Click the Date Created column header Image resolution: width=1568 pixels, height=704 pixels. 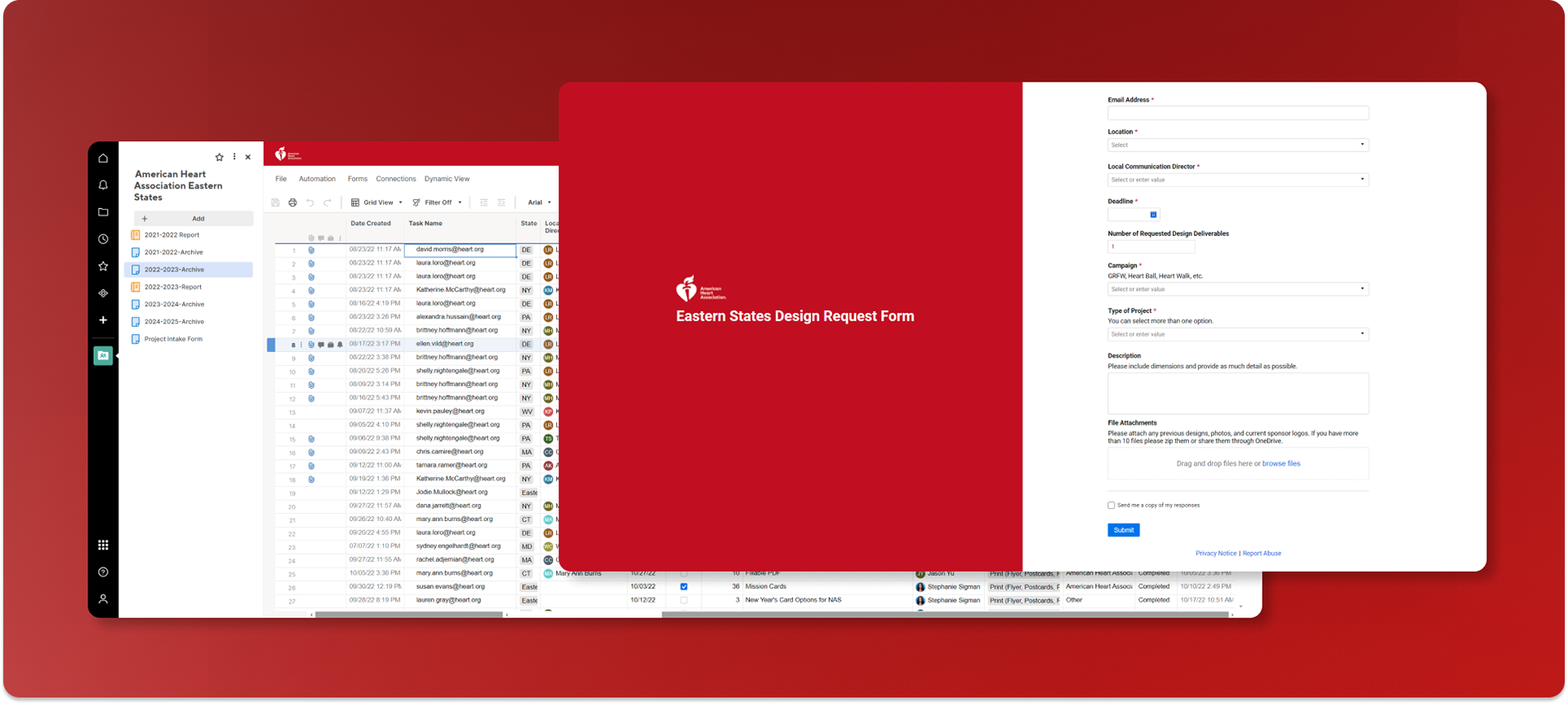coord(371,224)
